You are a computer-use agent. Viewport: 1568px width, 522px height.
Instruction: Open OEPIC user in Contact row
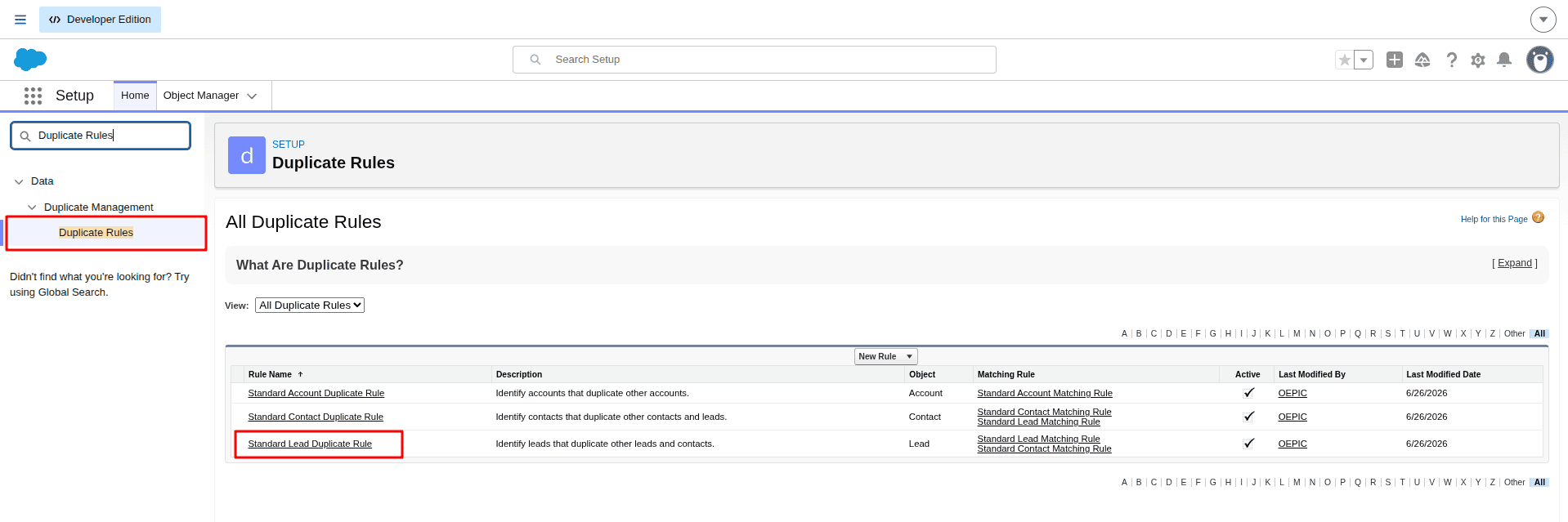[x=1292, y=417]
